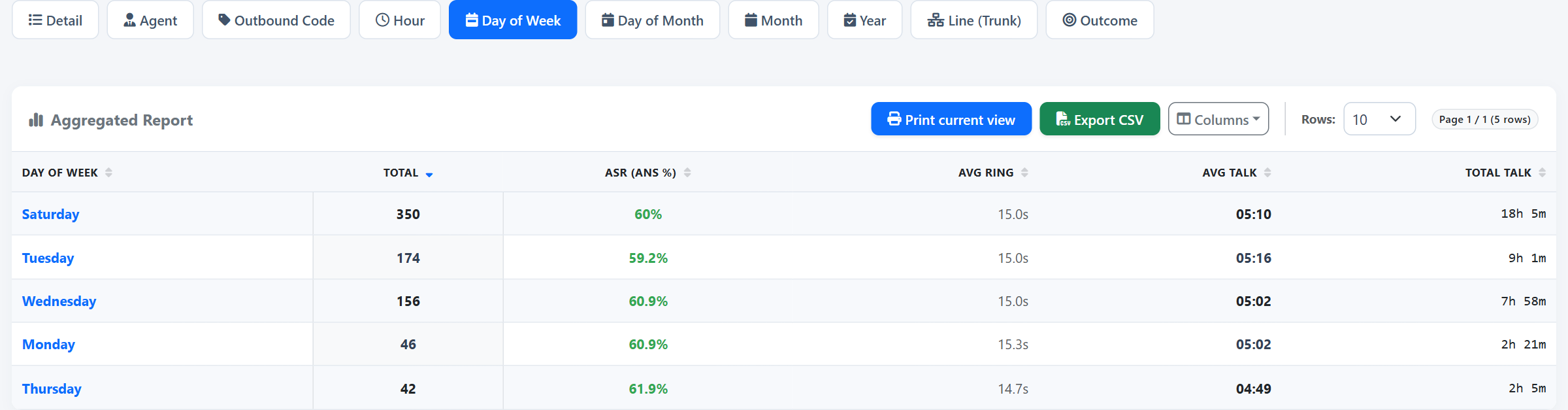
Task: Sort by Avg Ring column
Action: click(994, 173)
